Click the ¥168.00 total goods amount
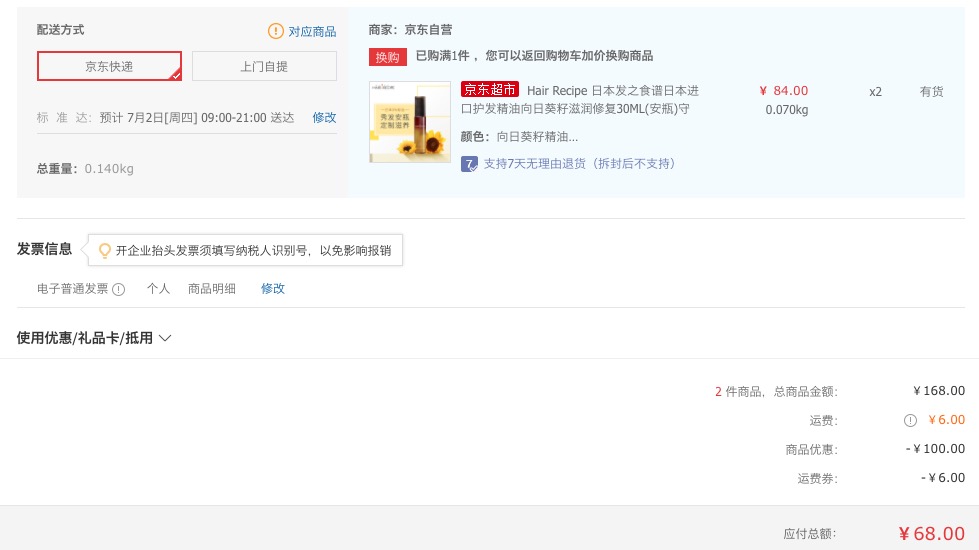This screenshot has height=550, width=979. [x=939, y=391]
